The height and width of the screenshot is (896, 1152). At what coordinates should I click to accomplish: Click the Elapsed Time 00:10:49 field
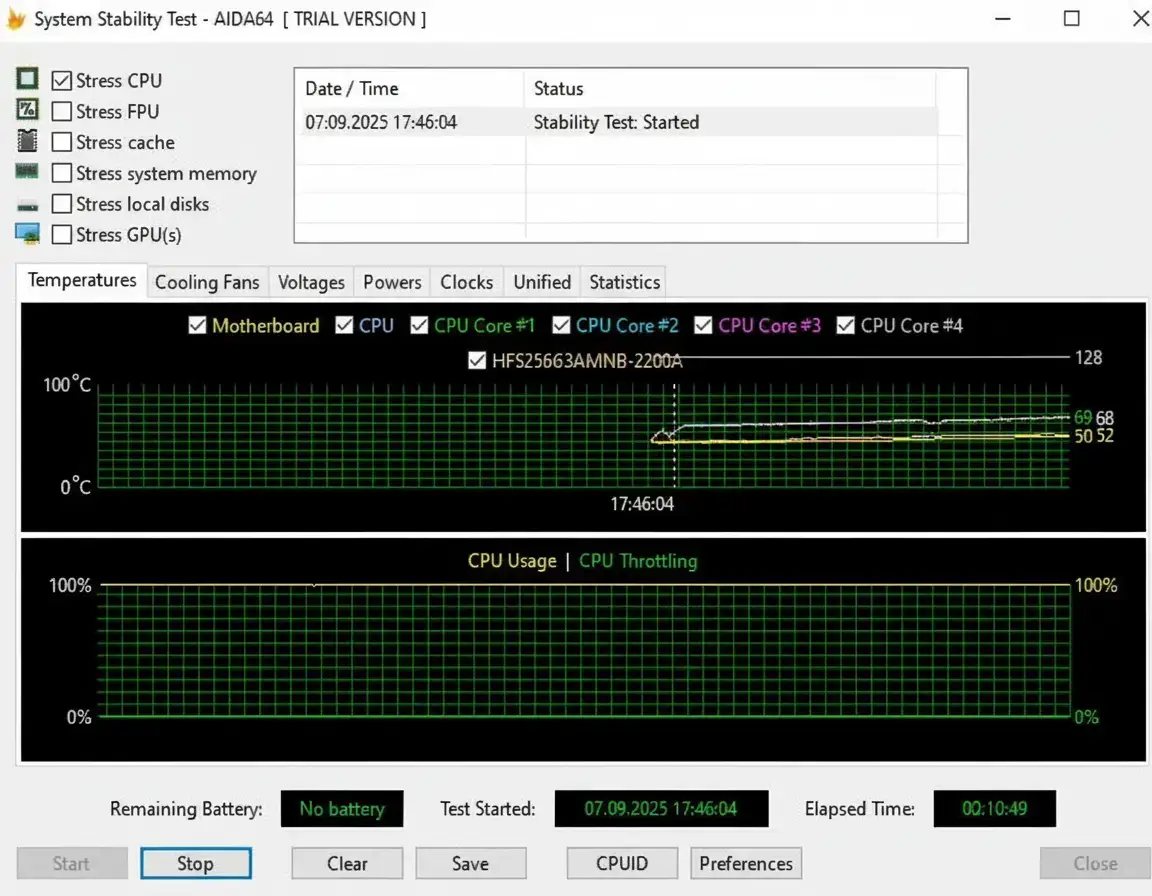tap(994, 809)
